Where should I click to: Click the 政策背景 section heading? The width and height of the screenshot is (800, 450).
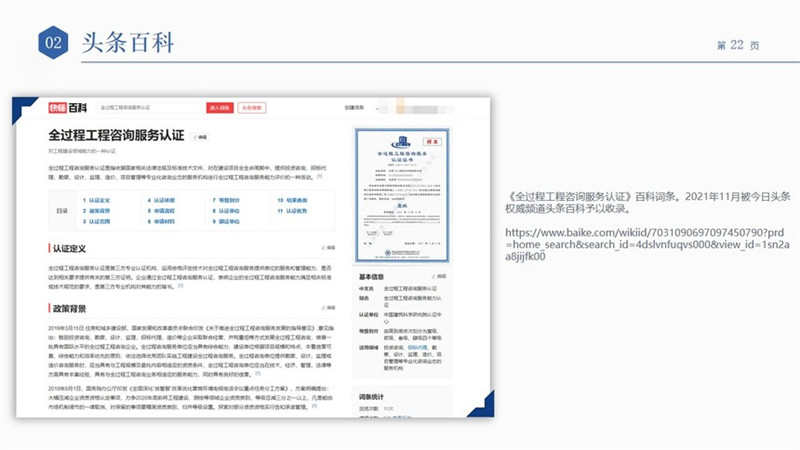(69, 309)
